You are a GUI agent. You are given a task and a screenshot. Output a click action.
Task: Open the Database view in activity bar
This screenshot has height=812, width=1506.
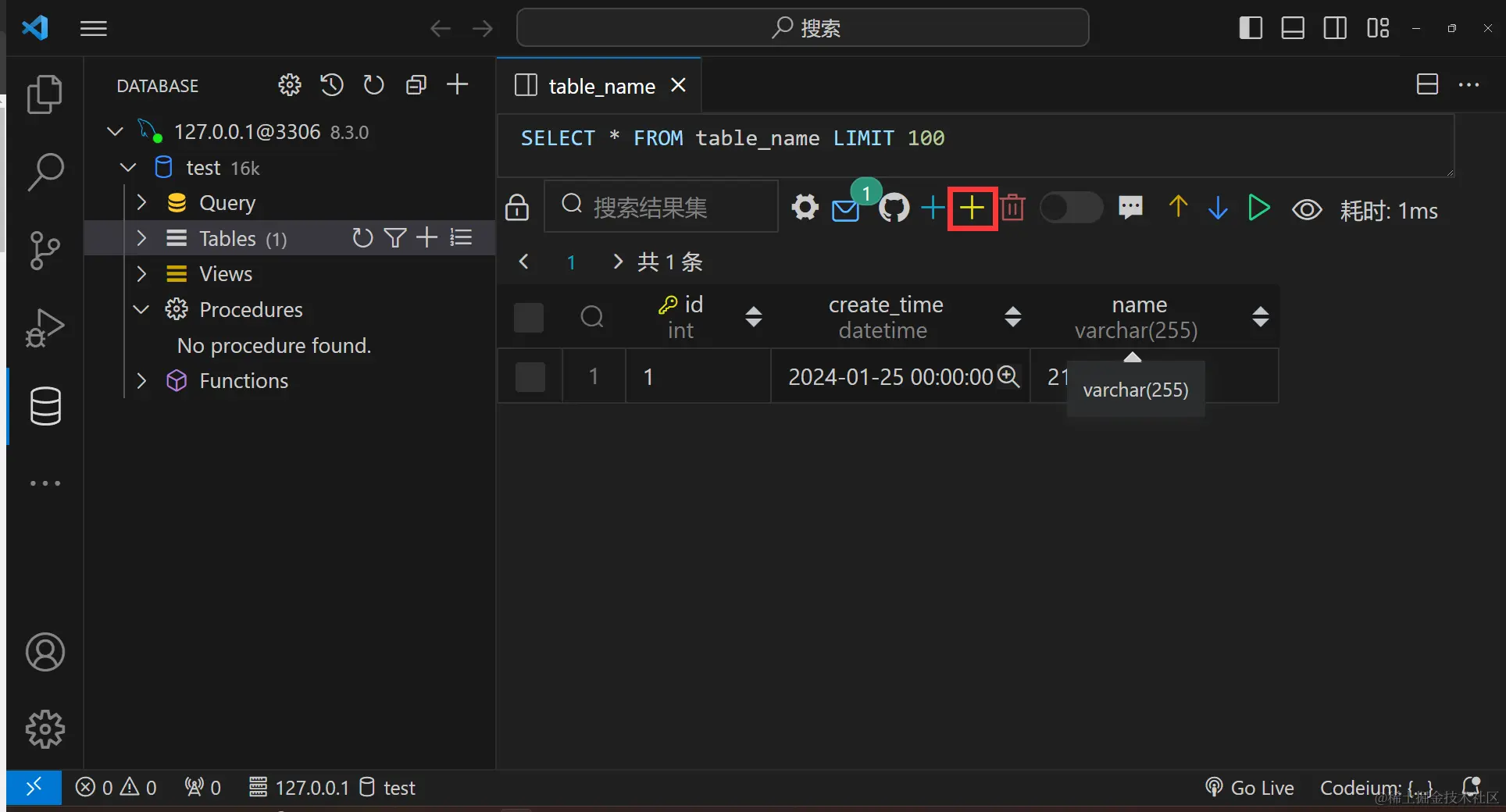[45, 406]
